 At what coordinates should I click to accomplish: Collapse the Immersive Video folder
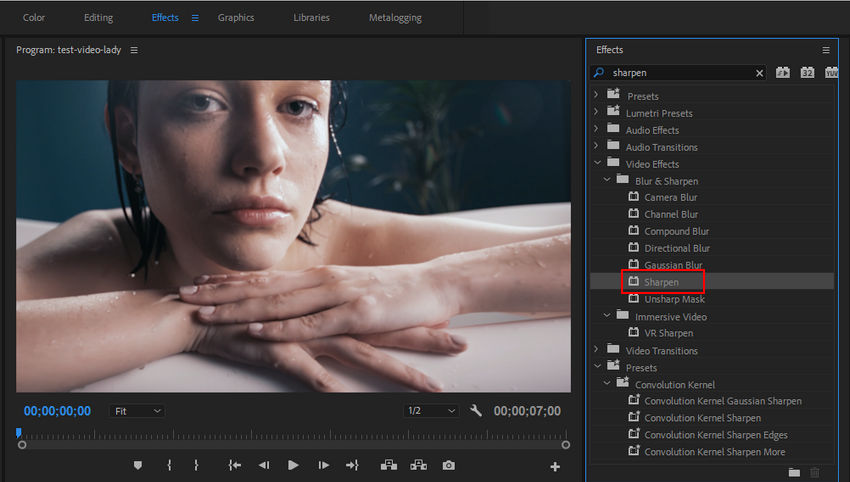click(x=607, y=314)
